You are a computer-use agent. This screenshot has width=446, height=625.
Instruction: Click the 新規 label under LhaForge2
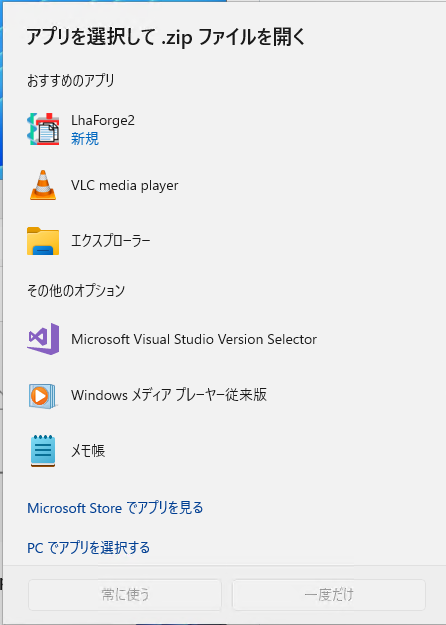(85, 139)
